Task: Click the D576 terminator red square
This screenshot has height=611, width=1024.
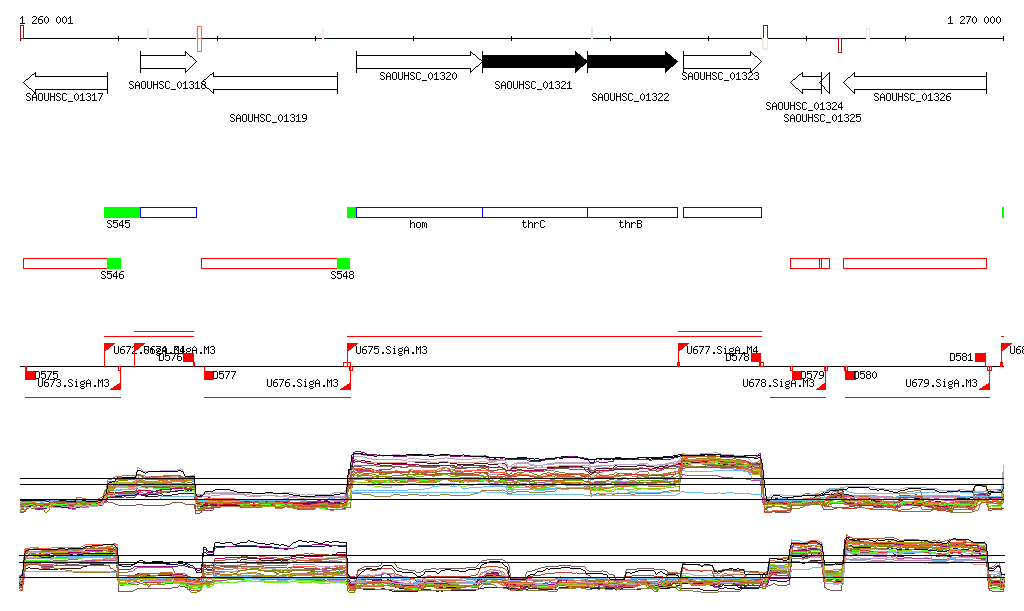Action: click(x=189, y=357)
